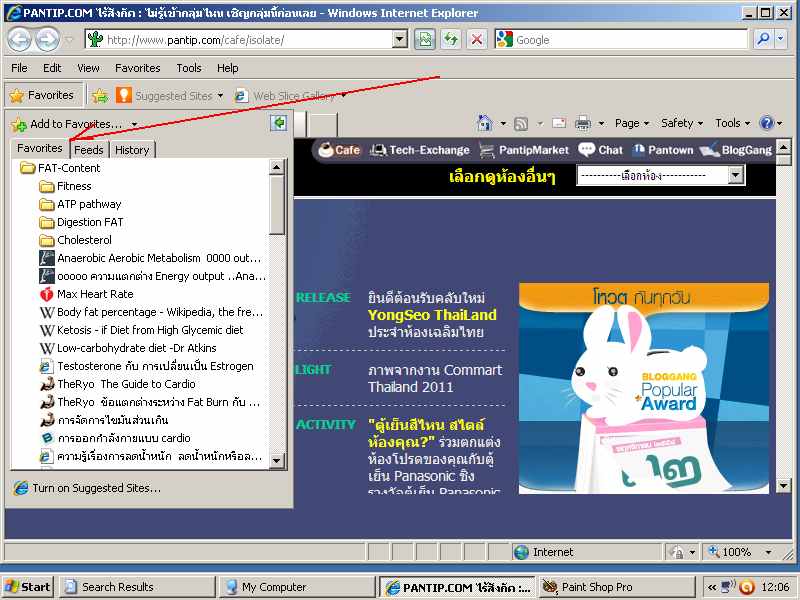Open the File menu
Viewport: 800px width, 600px height.
click(x=19, y=68)
